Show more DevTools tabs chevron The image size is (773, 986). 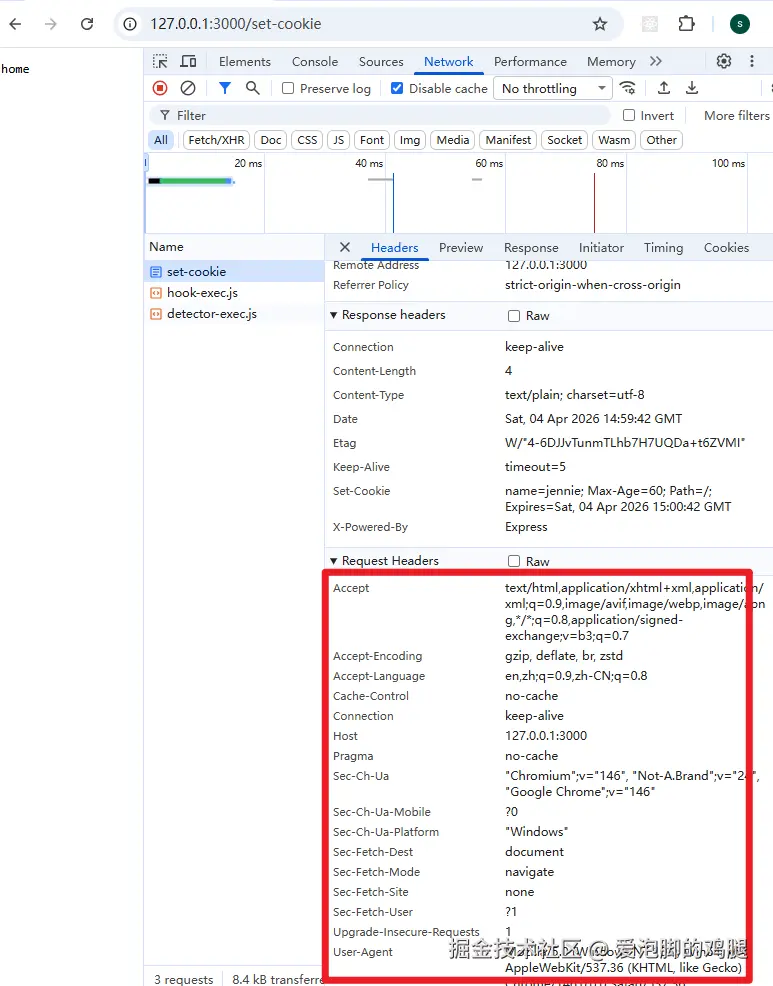point(656,61)
